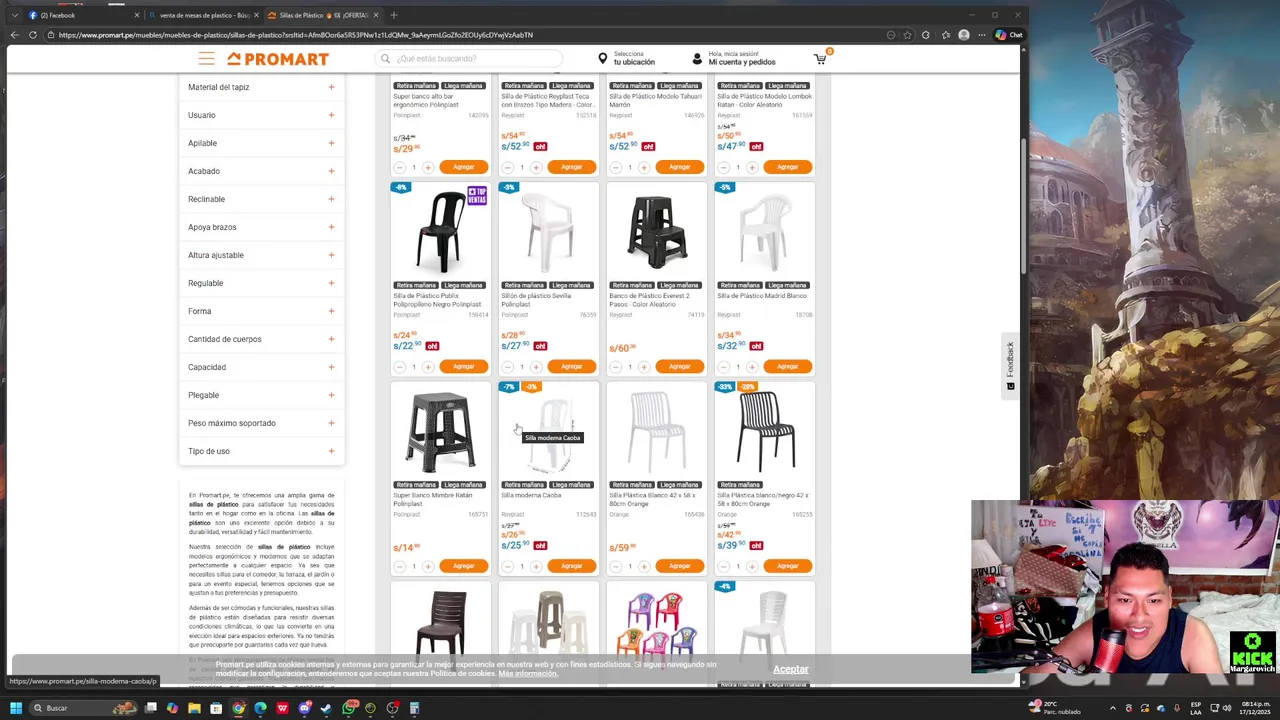Open the Windows Start menu
The image size is (1280, 720).
click(x=15, y=708)
